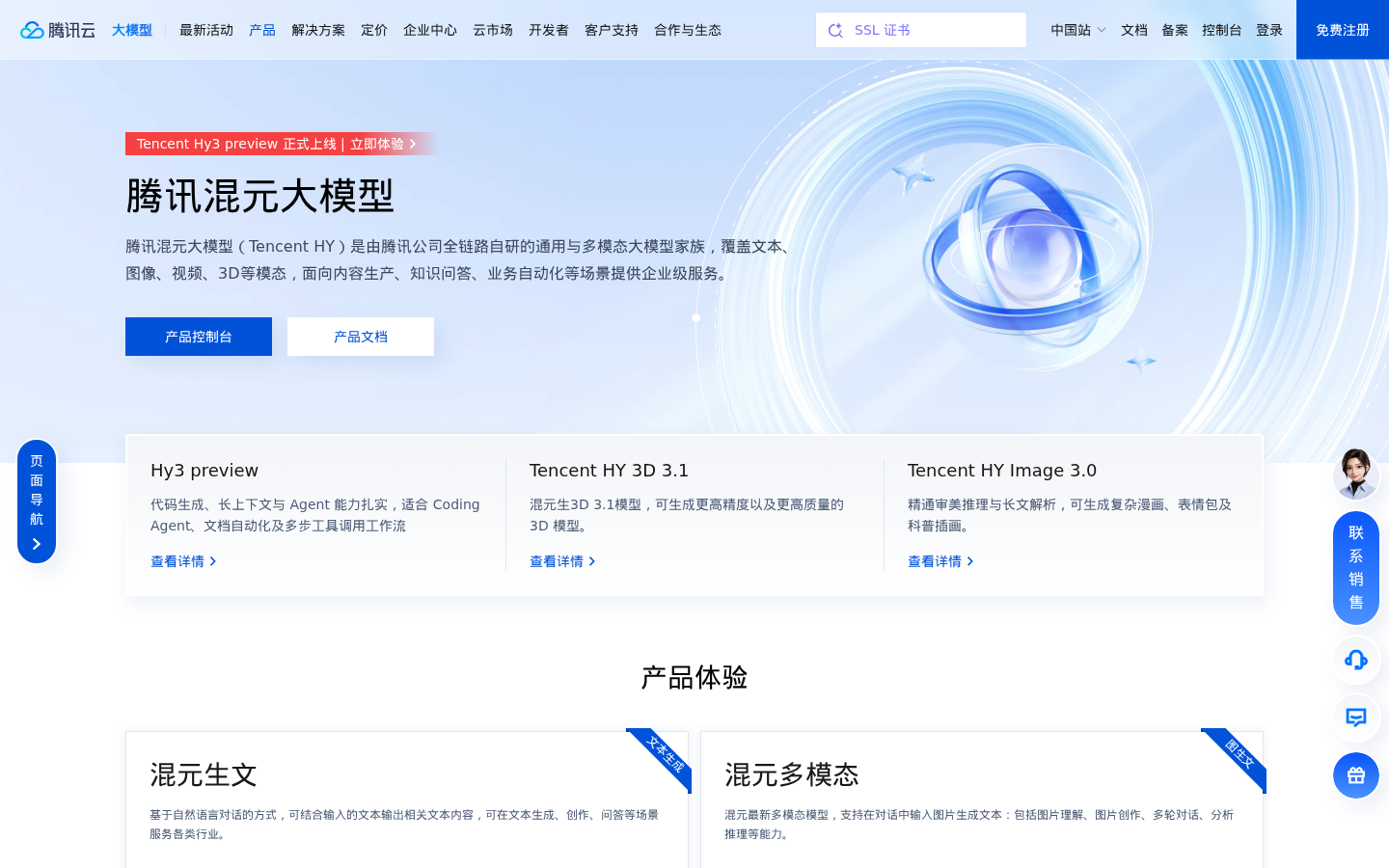Open the 控制台 link in header
Image resolution: width=1389 pixels, height=868 pixels.
[x=1222, y=30]
